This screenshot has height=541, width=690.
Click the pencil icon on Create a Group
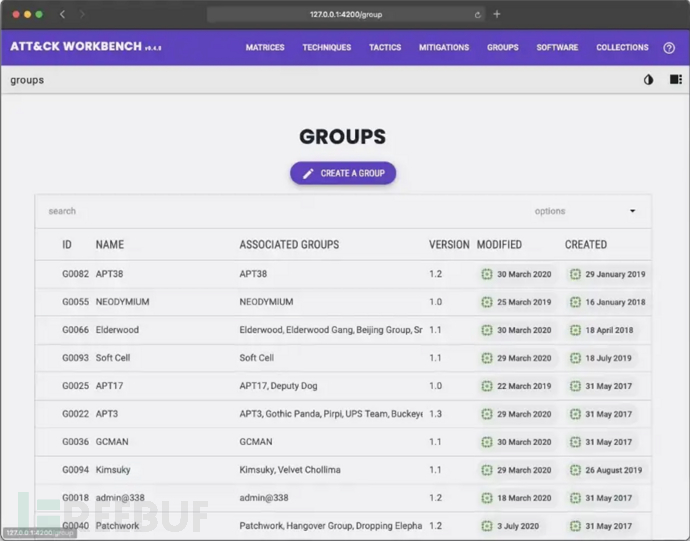tap(308, 174)
